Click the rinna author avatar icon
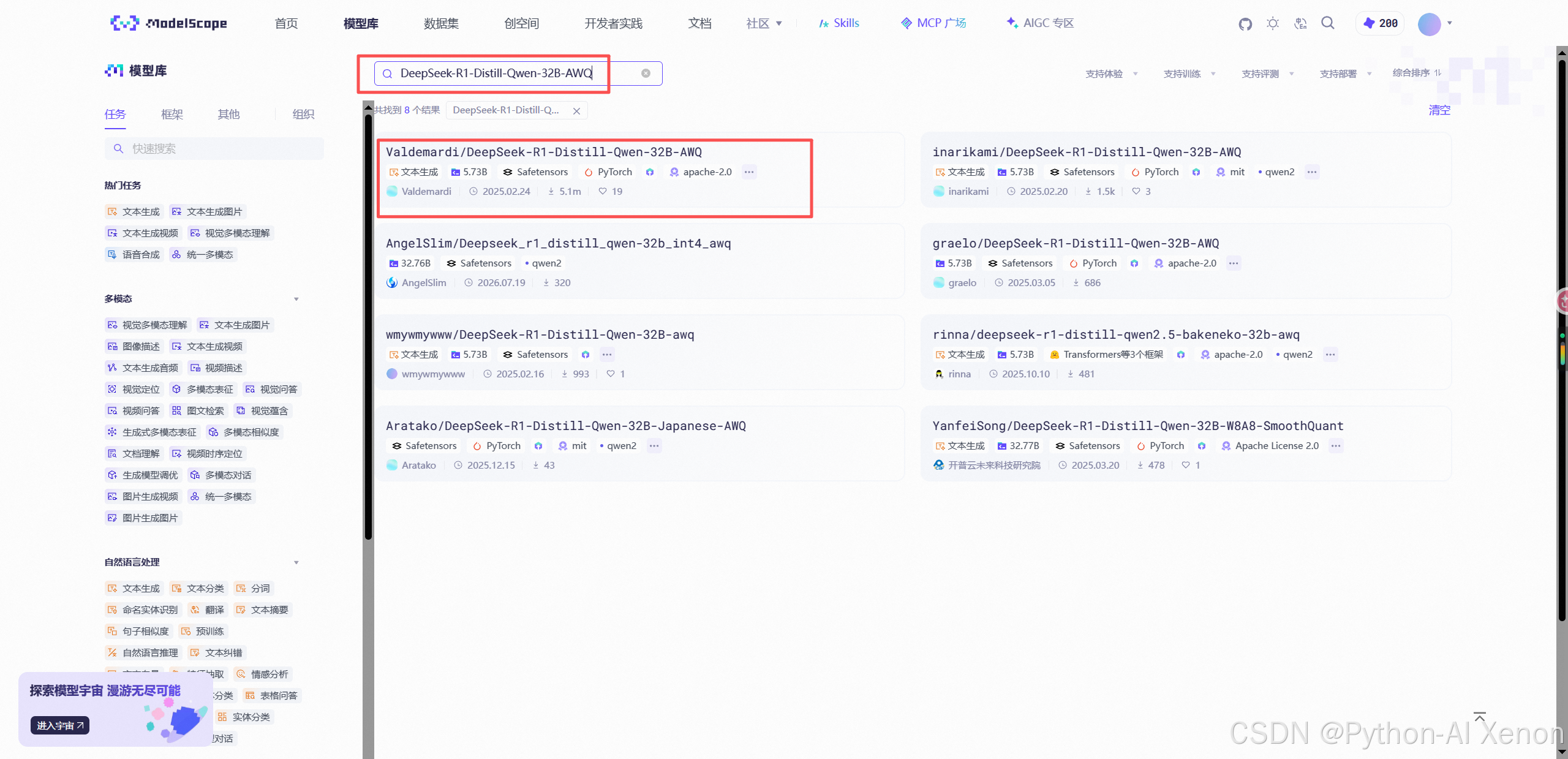The image size is (1568, 759). point(939,374)
